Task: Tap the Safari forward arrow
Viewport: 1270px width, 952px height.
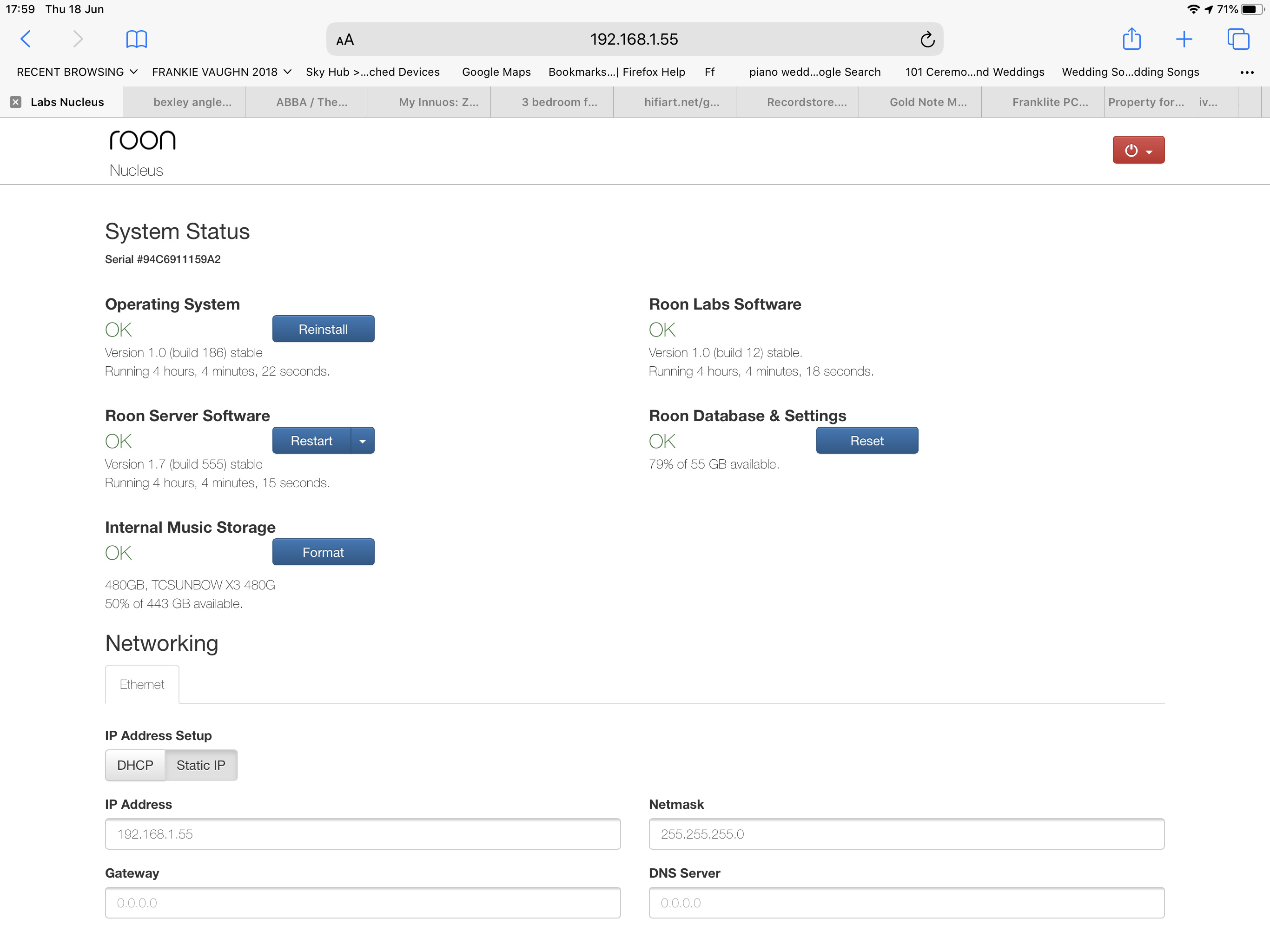Action: (x=78, y=39)
